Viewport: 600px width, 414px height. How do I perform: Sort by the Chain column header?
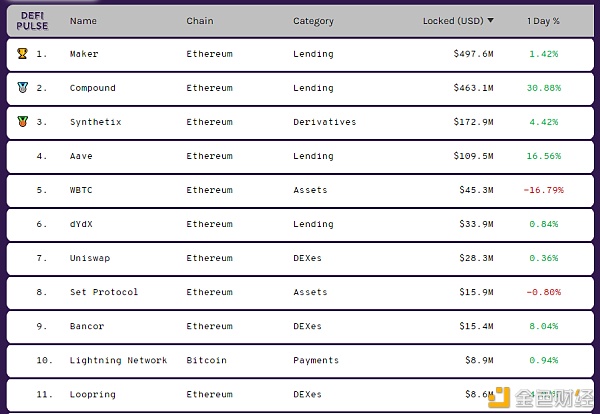200,21
